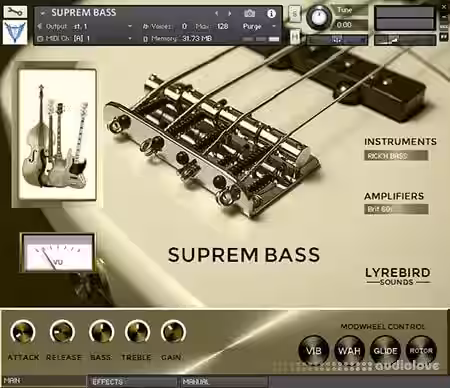Toggle the PV button at header edge
Screen dimensions: 450x388
444,36
